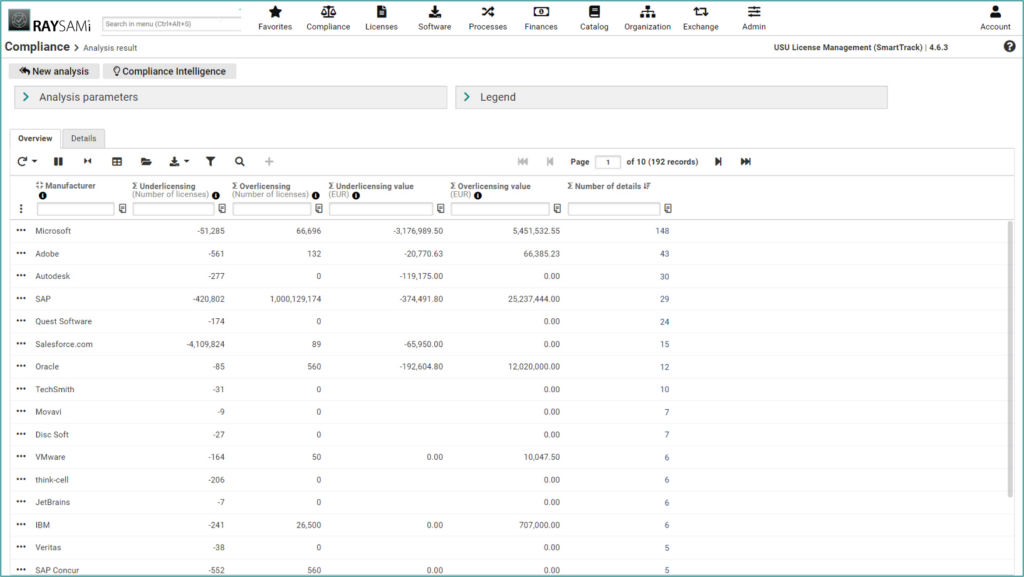Click the plus add icon in toolbar

pos(269,161)
